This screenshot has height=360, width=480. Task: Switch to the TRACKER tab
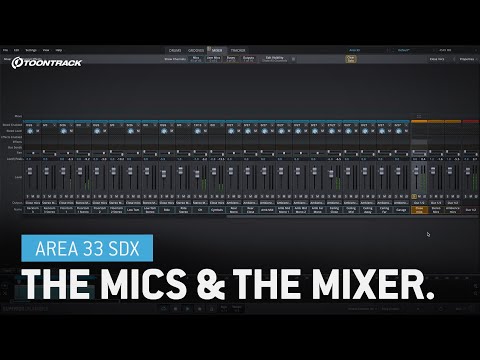238,50
